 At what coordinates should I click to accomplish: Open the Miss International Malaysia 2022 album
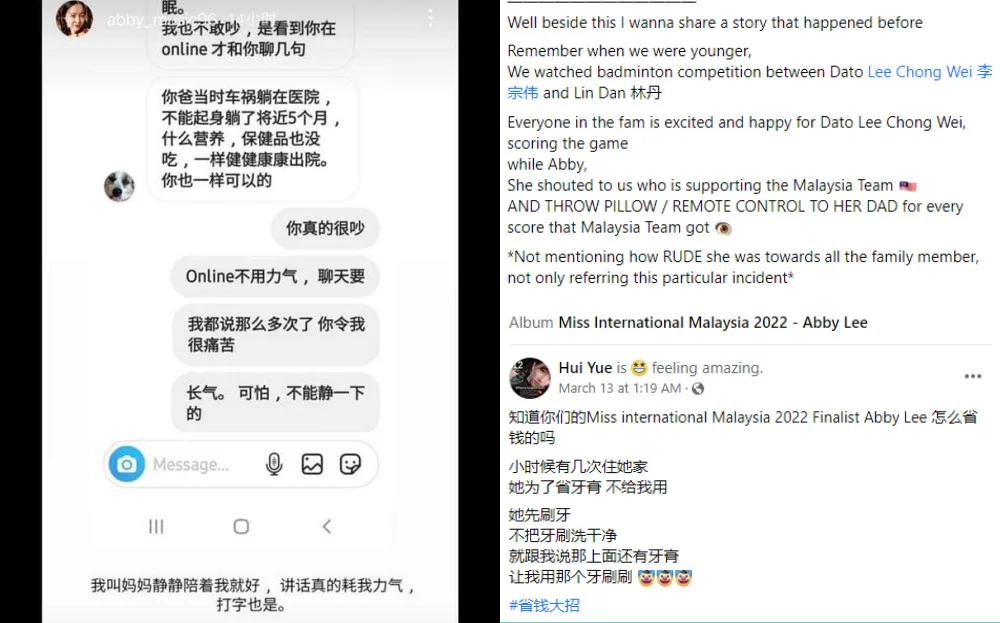click(x=712, y=323)
